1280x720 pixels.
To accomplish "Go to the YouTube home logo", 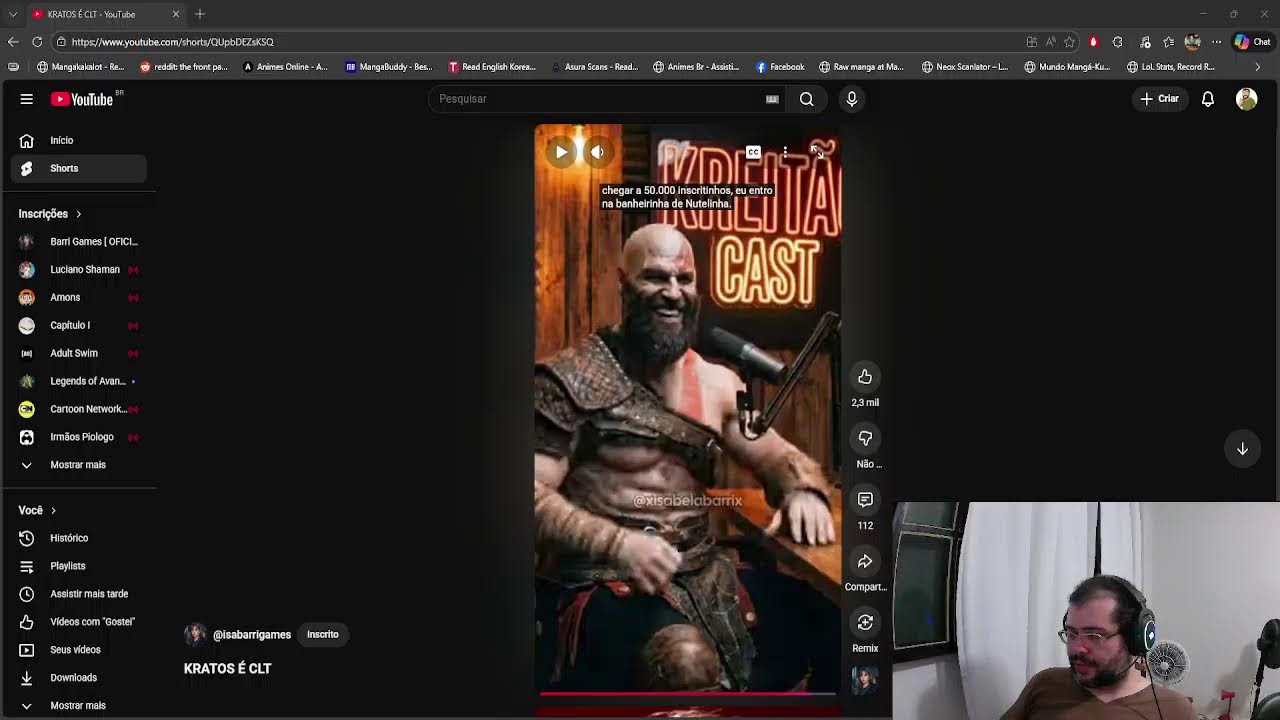I will [x=82, y=99].
